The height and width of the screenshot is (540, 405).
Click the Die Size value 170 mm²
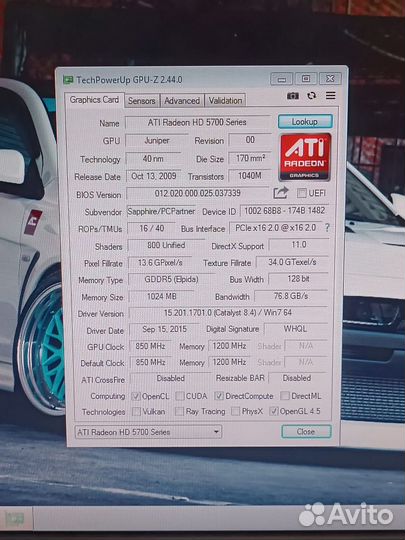[250, 158]
